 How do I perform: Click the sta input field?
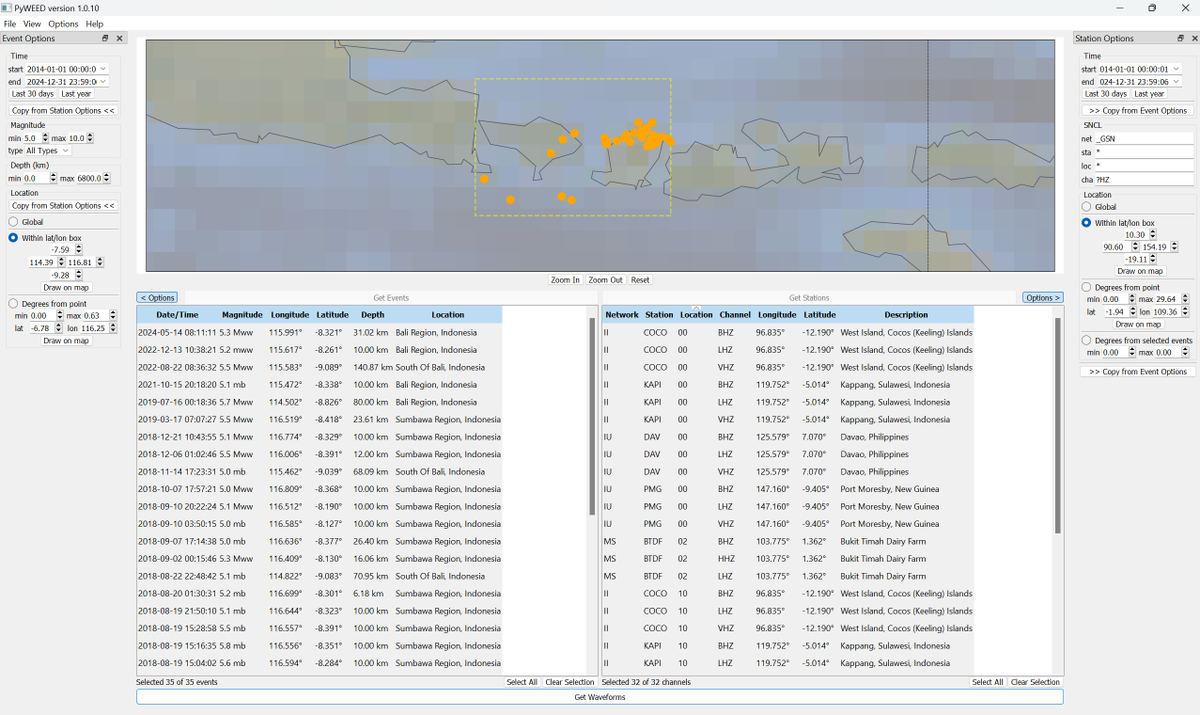click(x=1144, y=152)
